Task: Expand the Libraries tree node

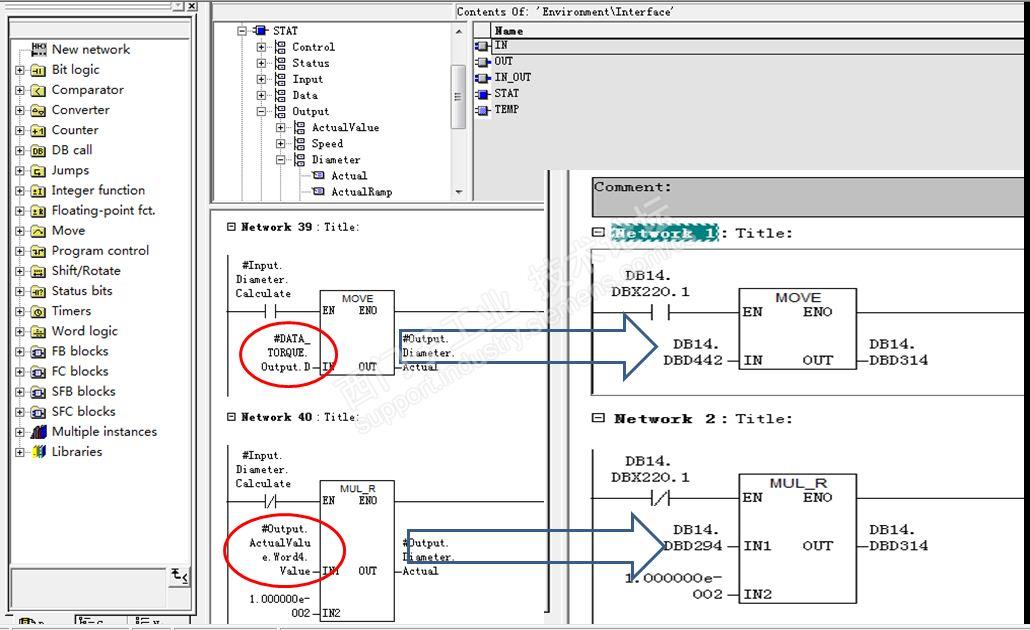Action: [x=20, y=453]
